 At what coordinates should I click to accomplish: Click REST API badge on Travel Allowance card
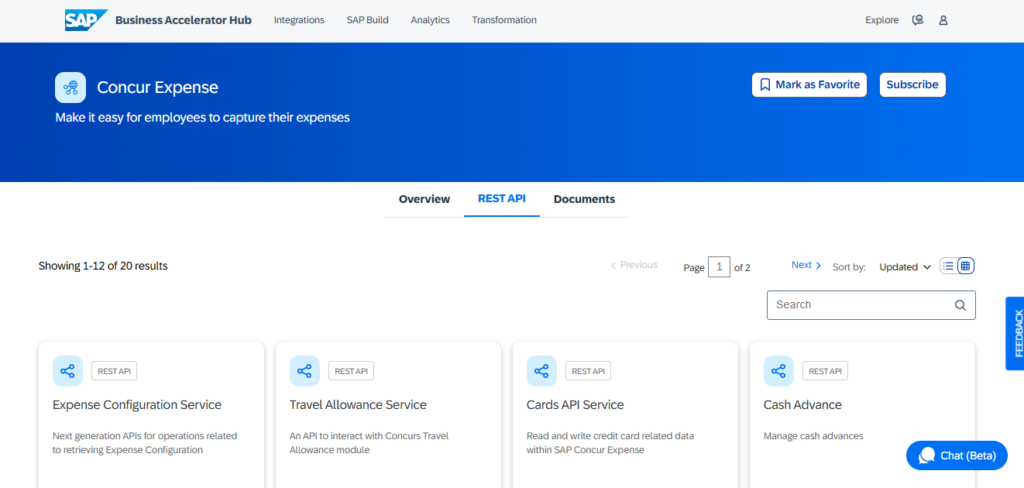point(351,371)
